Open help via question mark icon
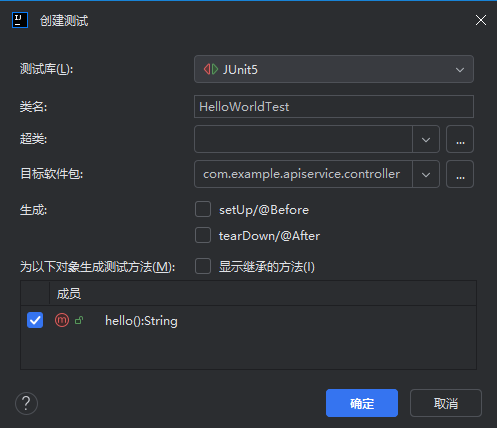Screen dimensions: 497x428 [x=26, y=403]
